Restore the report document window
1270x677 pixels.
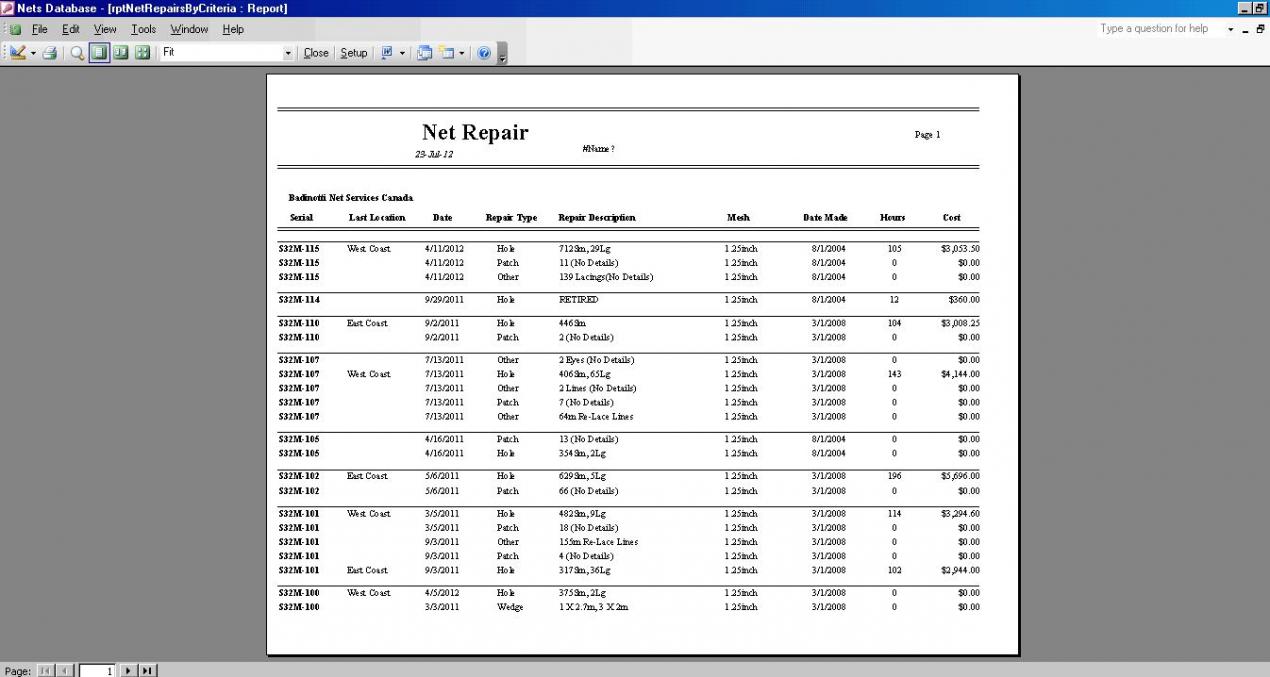1261,29
